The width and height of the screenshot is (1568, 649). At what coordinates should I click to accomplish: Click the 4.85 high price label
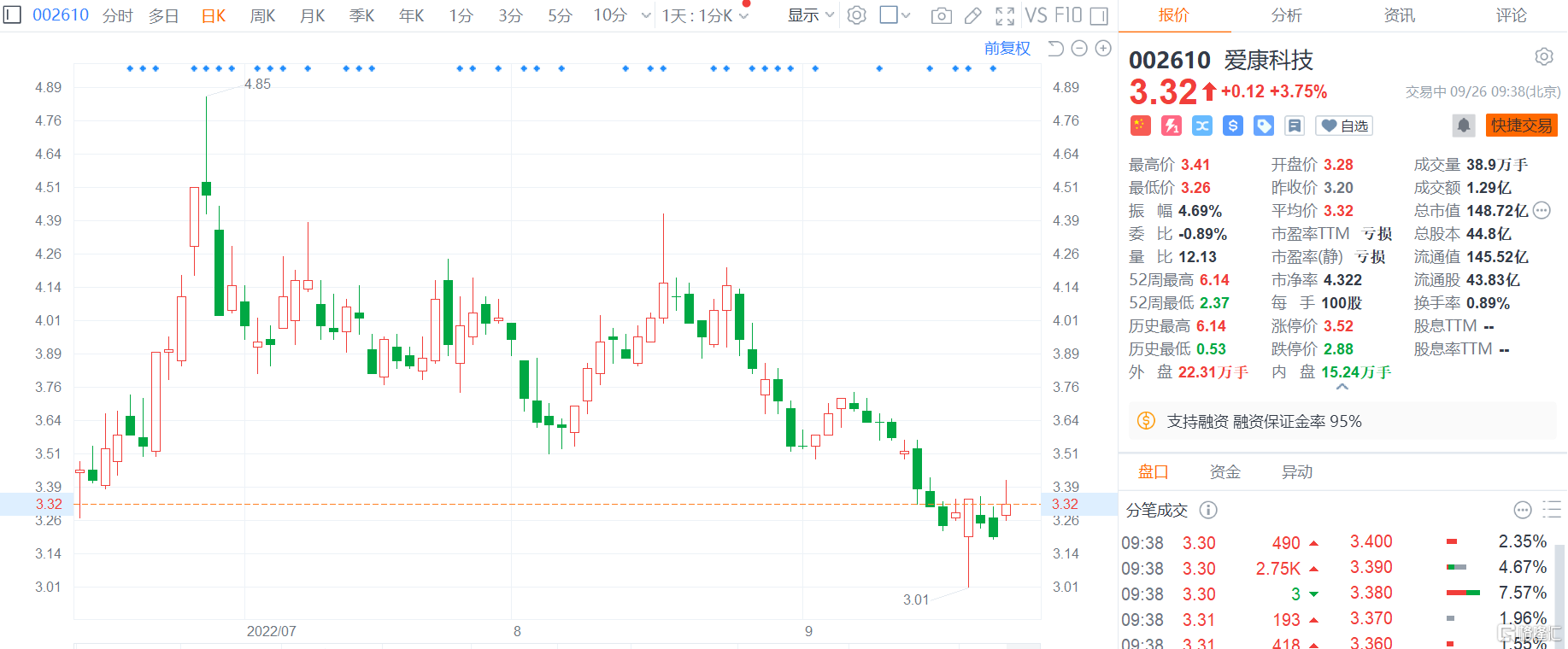point(257,84)
